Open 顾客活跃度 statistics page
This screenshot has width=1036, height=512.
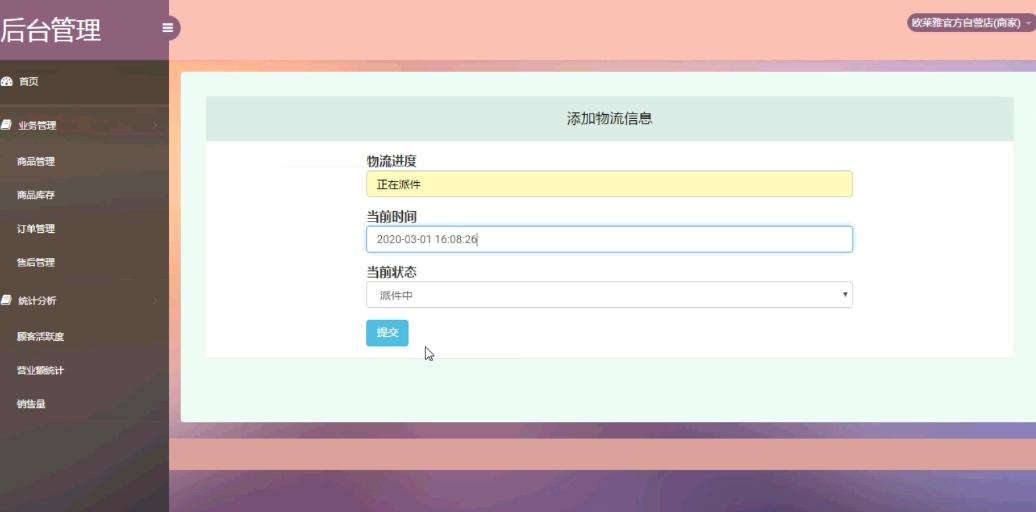[x=40, y=337]
